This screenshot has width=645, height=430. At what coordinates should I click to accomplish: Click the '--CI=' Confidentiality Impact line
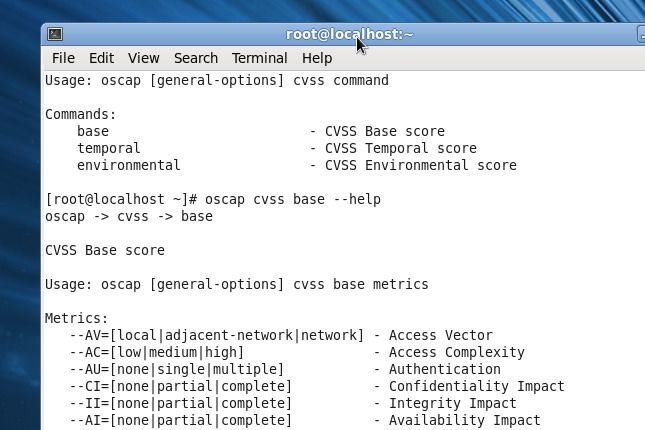(x=317, y=386)
